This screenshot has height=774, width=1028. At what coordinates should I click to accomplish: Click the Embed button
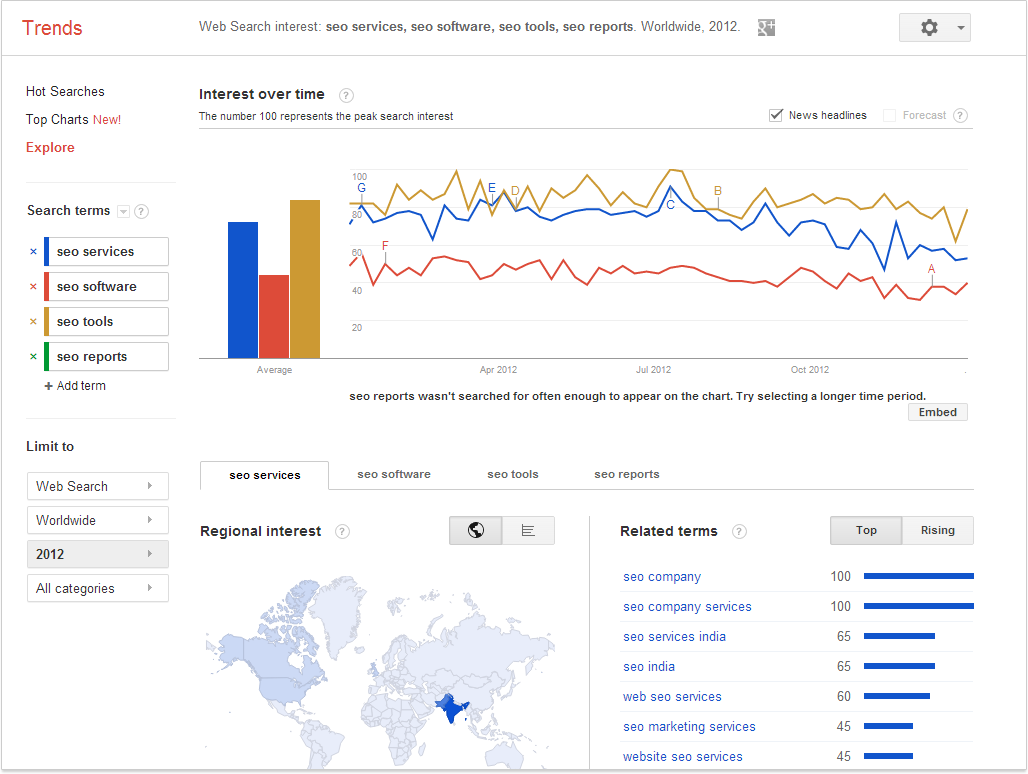(x=938, y=412)
